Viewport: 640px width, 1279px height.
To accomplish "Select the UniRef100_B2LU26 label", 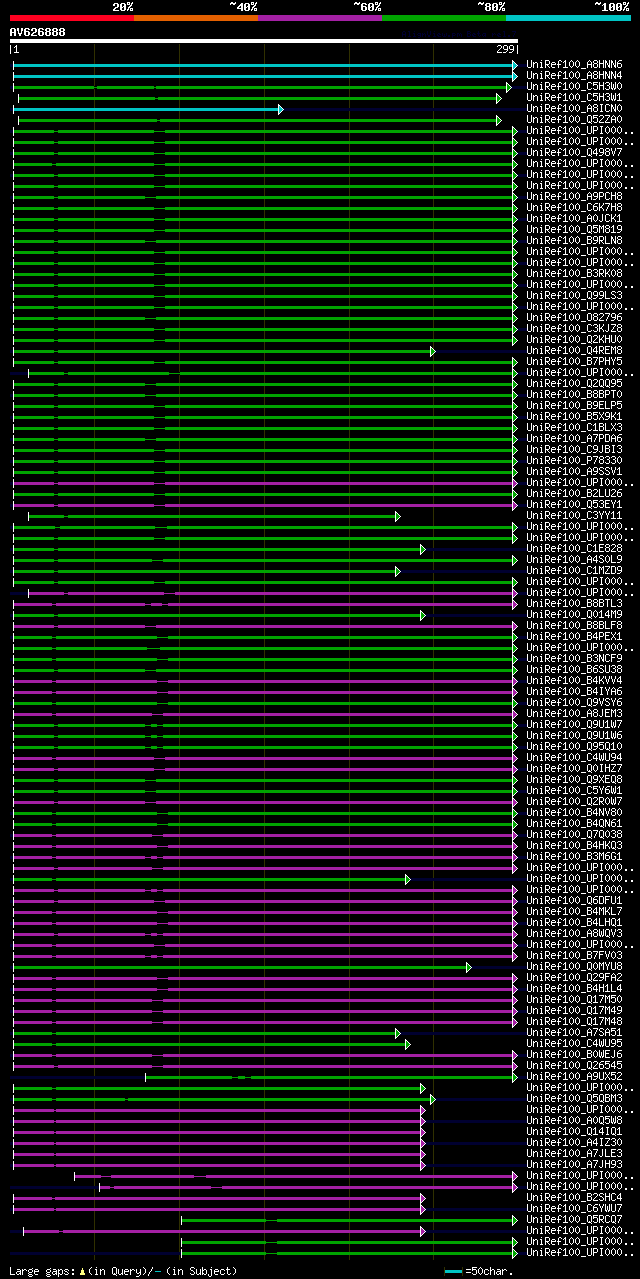I will (574, 494).
